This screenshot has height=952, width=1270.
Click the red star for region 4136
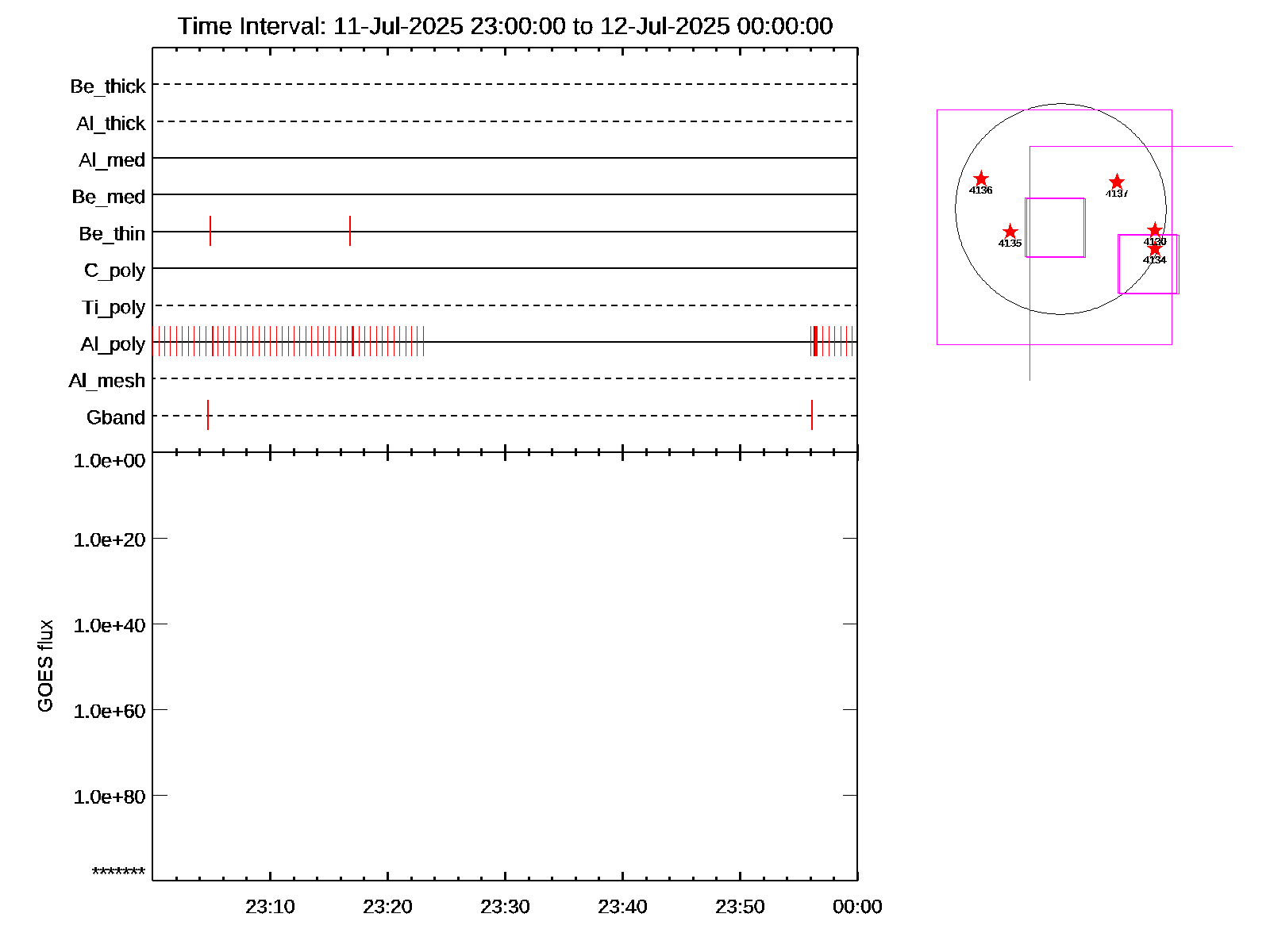click(x=981, y=178)
